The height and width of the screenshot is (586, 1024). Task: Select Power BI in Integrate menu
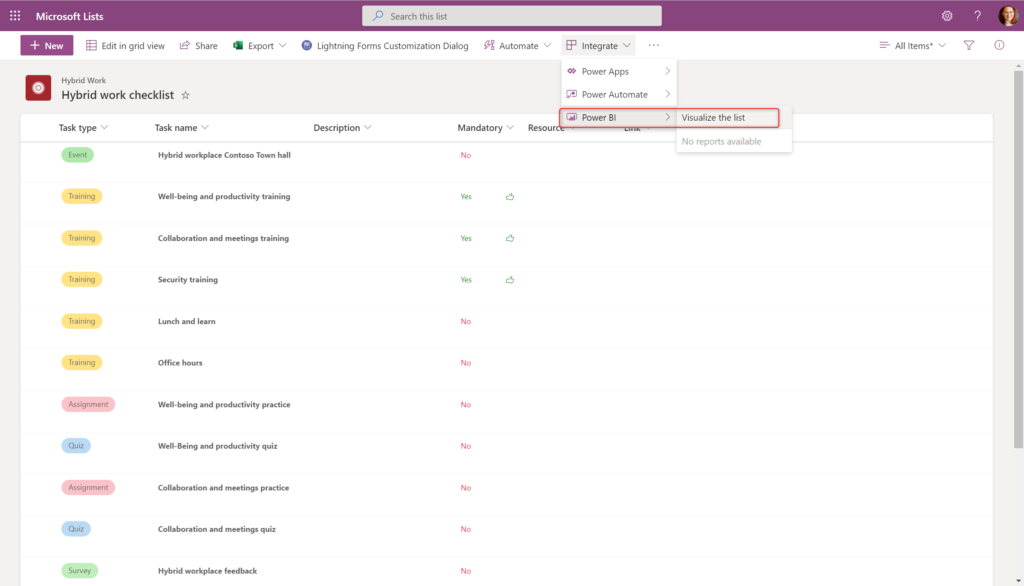618,118
